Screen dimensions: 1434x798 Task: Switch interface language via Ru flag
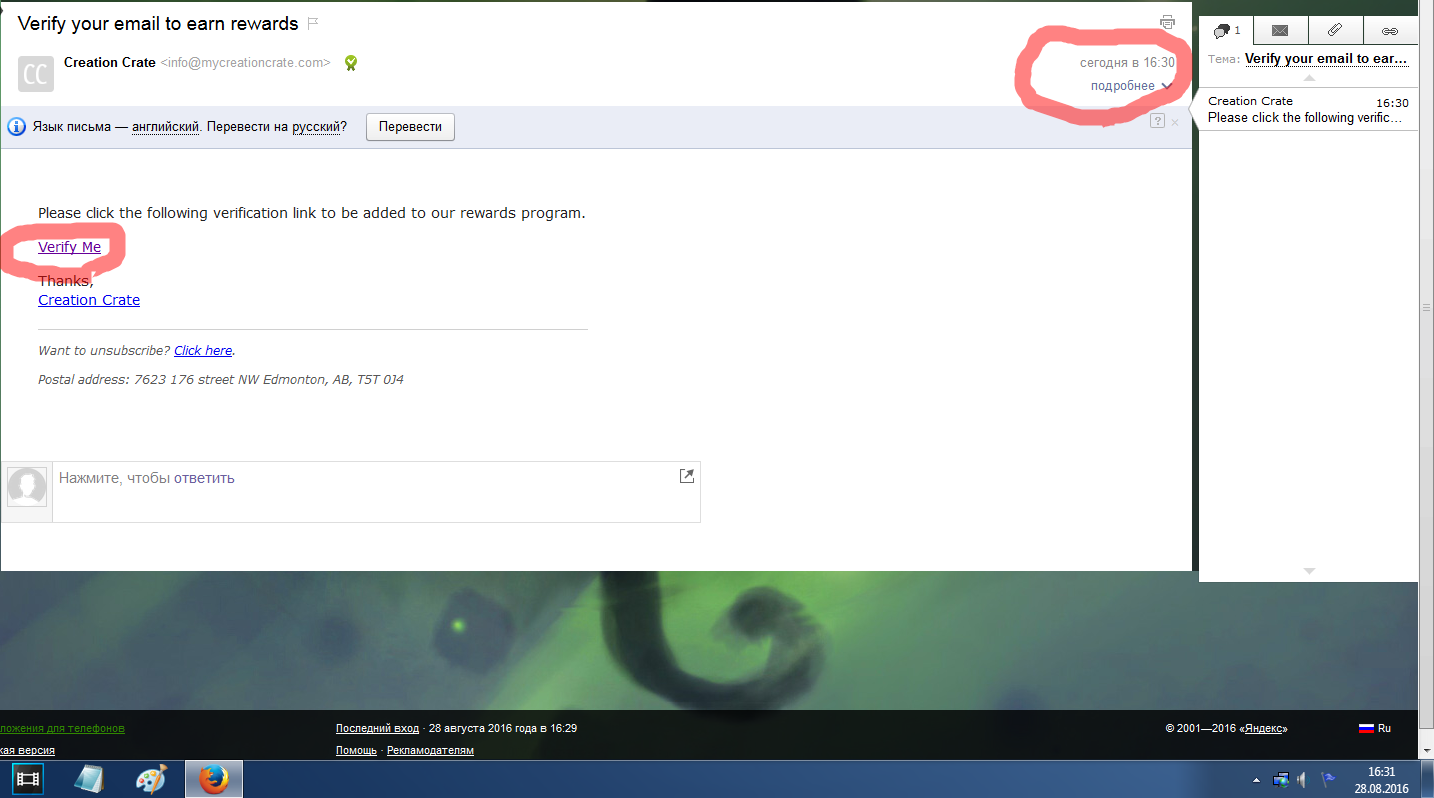1374,728
